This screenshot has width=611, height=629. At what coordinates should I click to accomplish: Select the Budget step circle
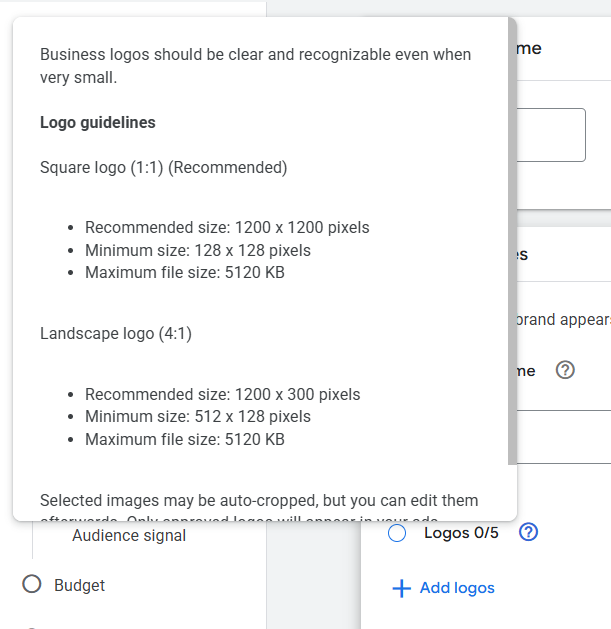tap(31, 584)
